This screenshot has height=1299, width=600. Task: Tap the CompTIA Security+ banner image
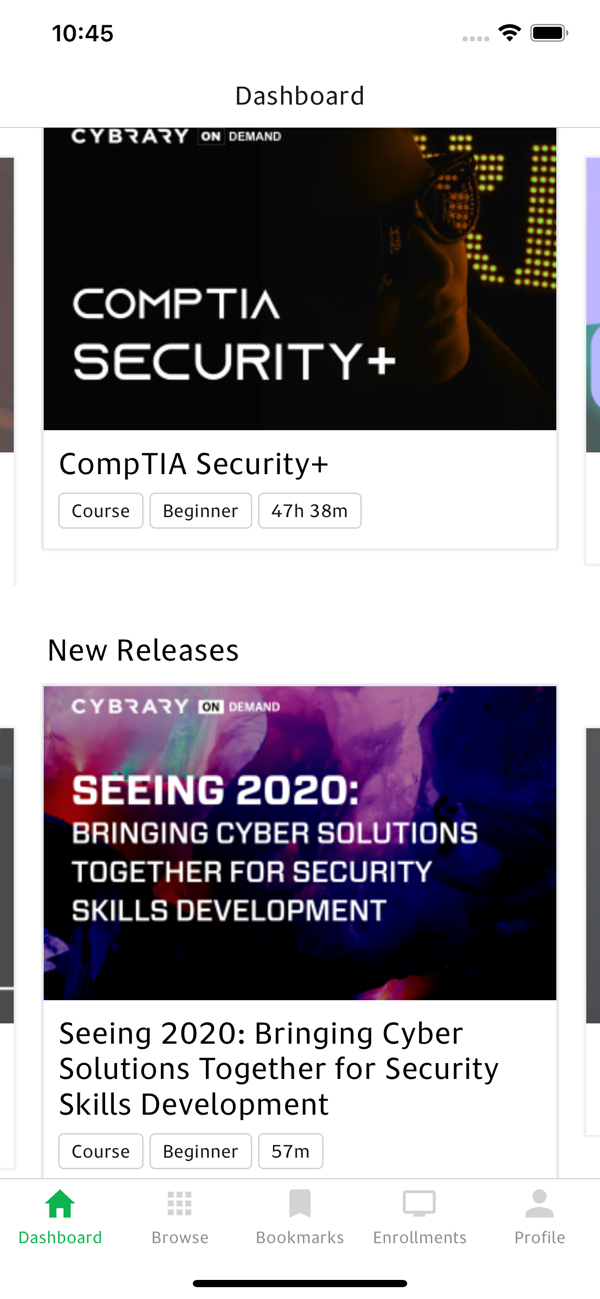pos(300,279)
